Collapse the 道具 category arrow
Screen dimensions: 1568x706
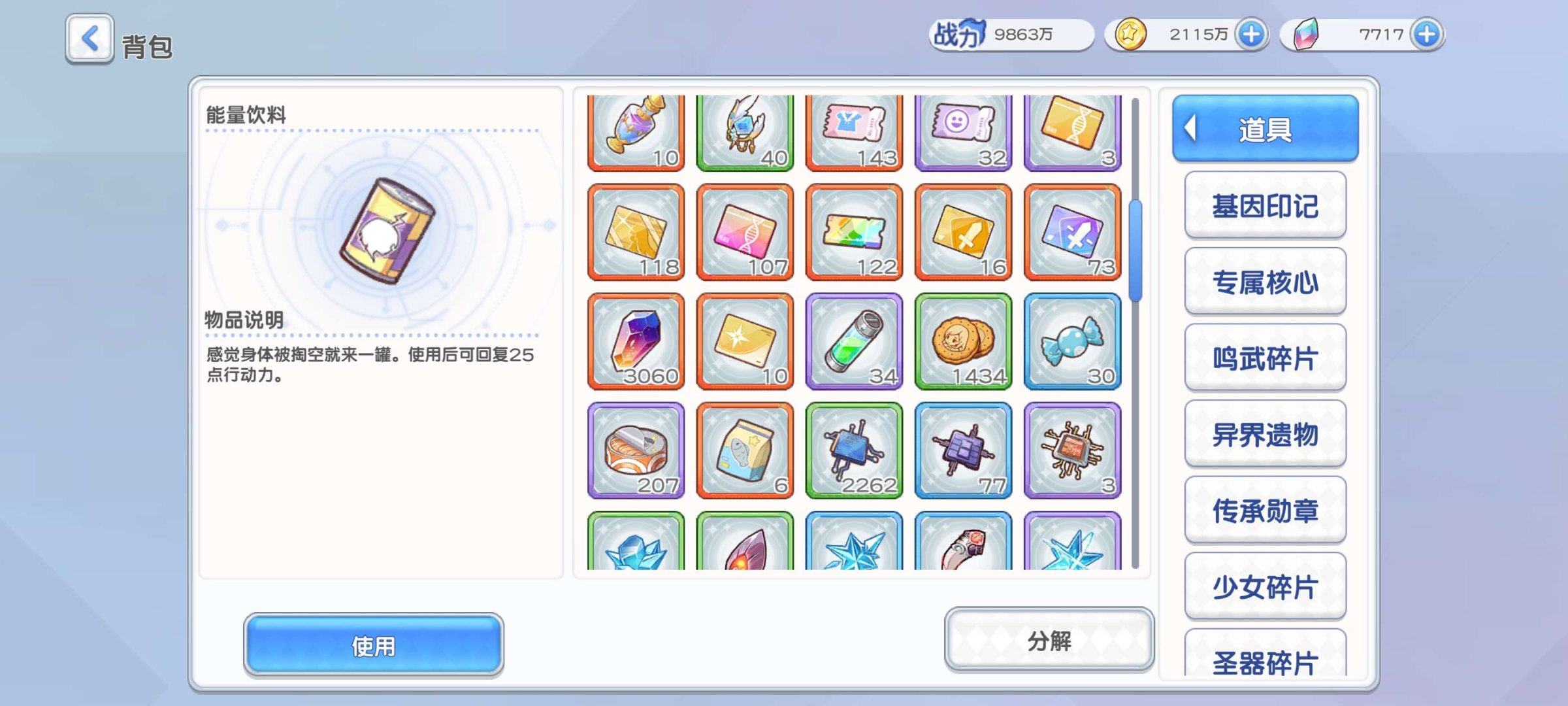tap(1191, 128)
